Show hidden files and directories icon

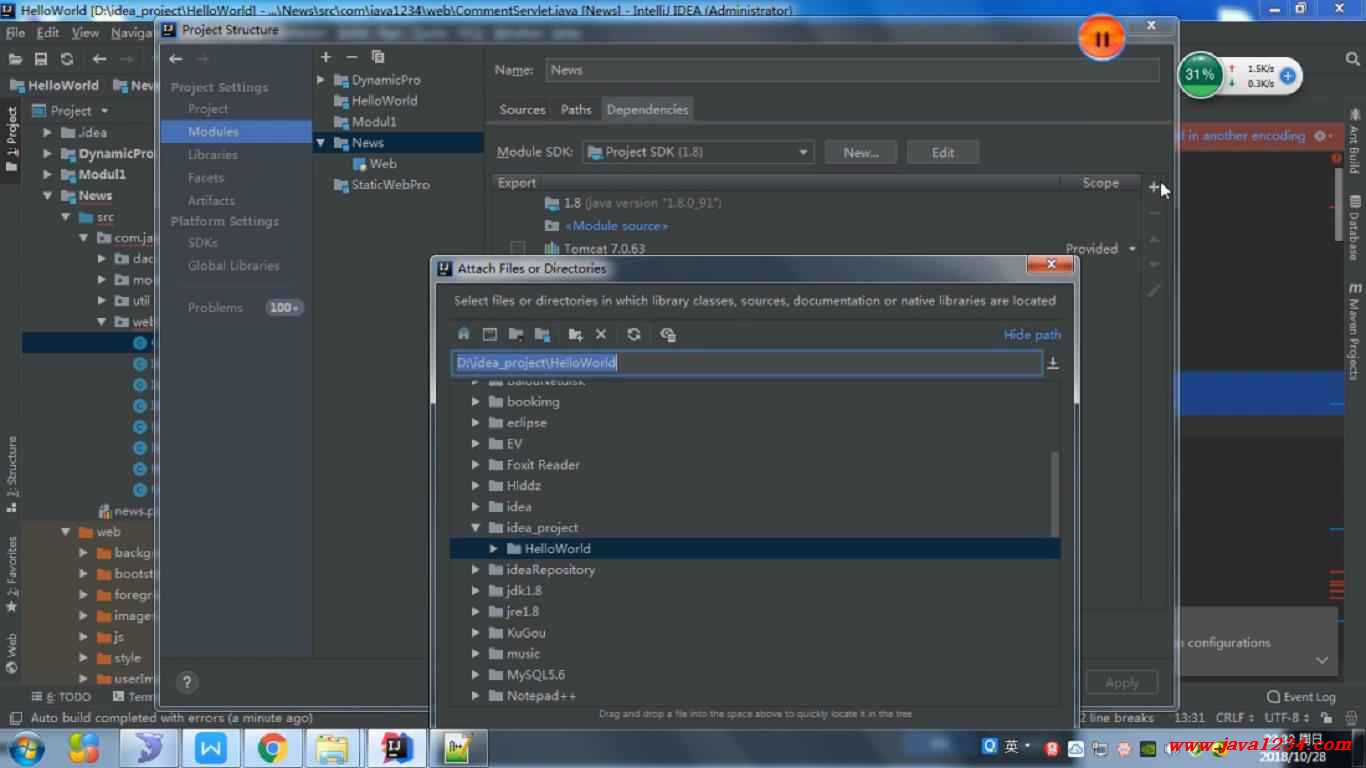[x=668, y=334]
